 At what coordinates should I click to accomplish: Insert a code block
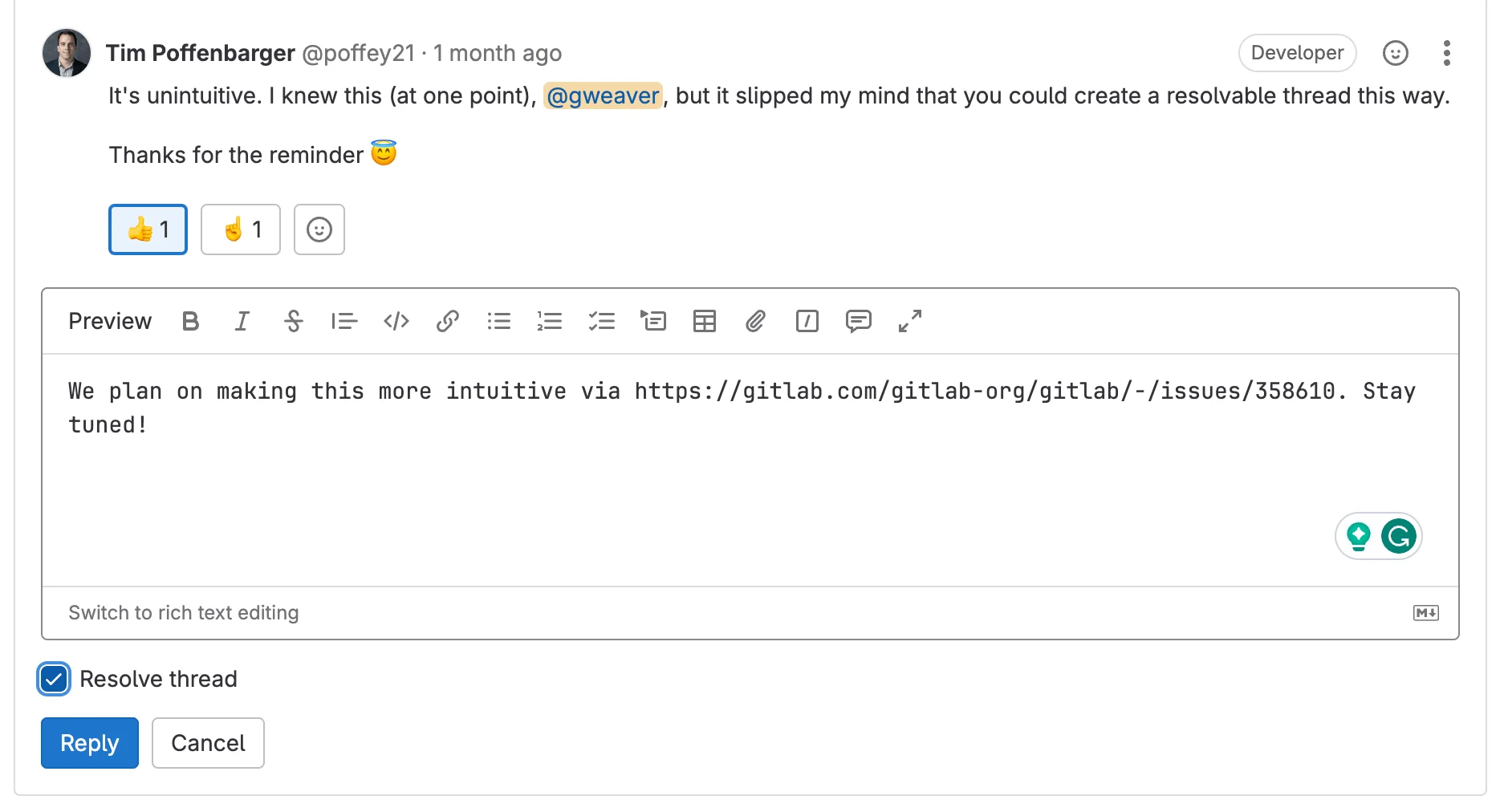[x=396, y=321]
